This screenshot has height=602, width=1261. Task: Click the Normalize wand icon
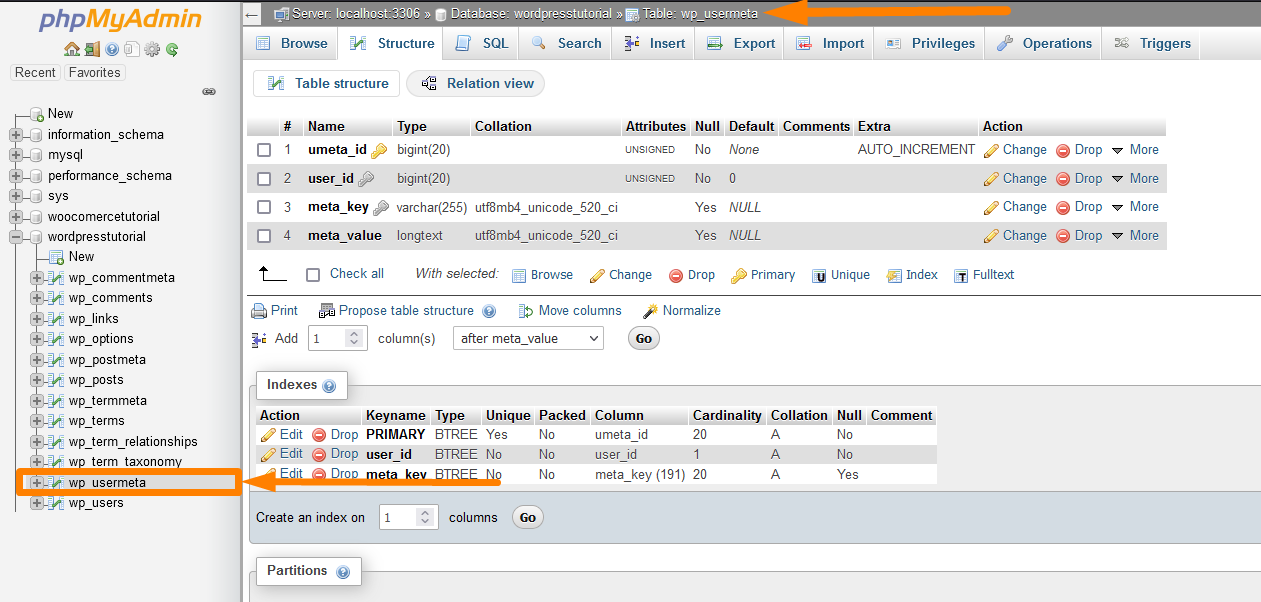[x=651, y=311]
